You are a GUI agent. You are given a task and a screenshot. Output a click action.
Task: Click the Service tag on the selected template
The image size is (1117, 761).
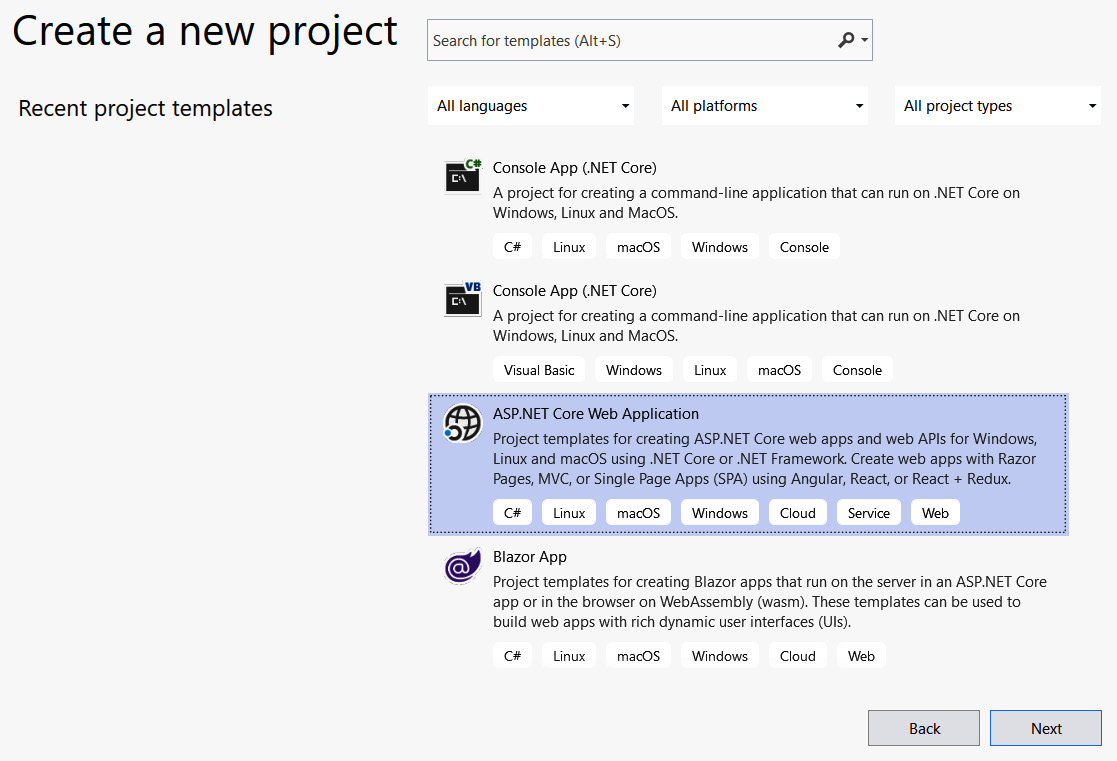click(868, 512)
